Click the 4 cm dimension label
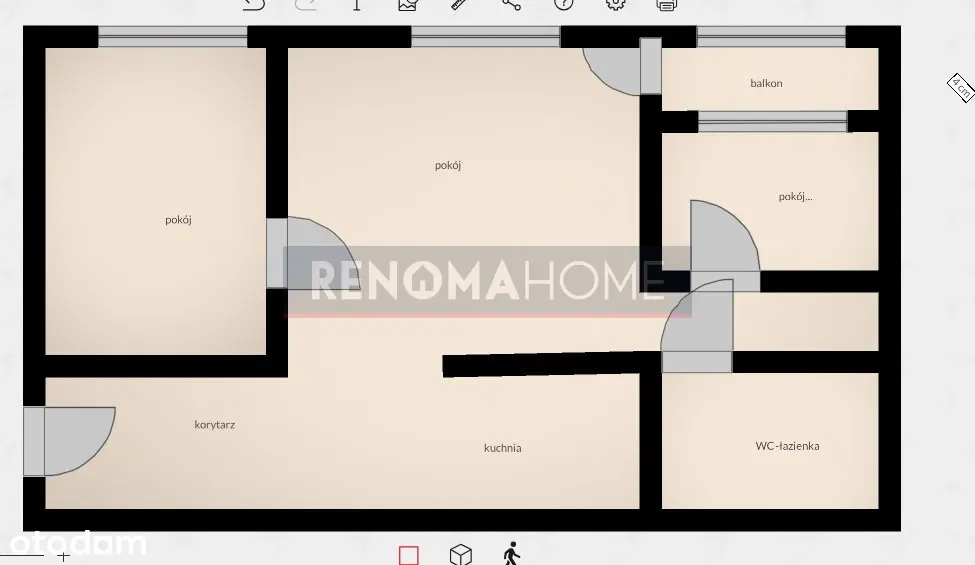975x565 pixels. tap(960, 88)
